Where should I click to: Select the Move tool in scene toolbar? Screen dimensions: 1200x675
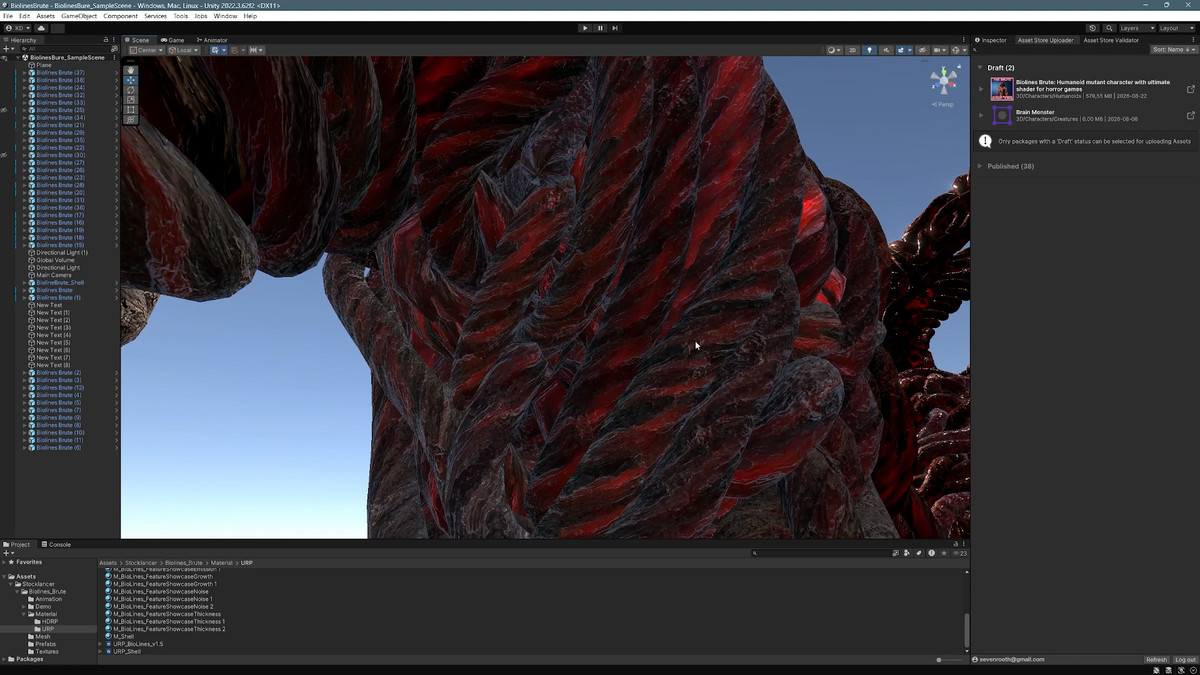131,80
